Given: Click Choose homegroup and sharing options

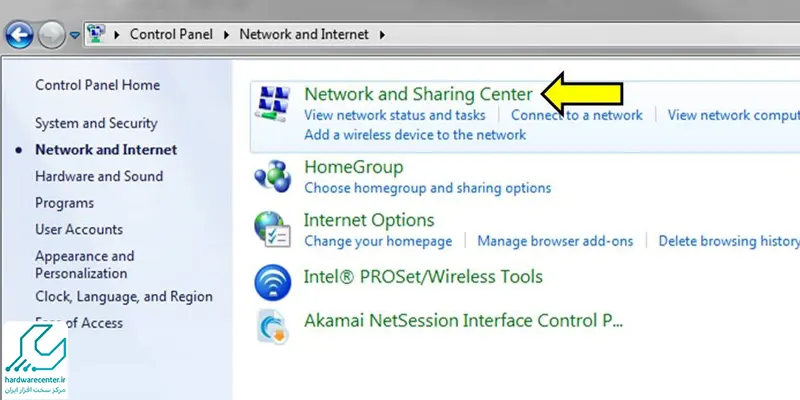Looking at the screenshot, I should [x=428, y=188].
